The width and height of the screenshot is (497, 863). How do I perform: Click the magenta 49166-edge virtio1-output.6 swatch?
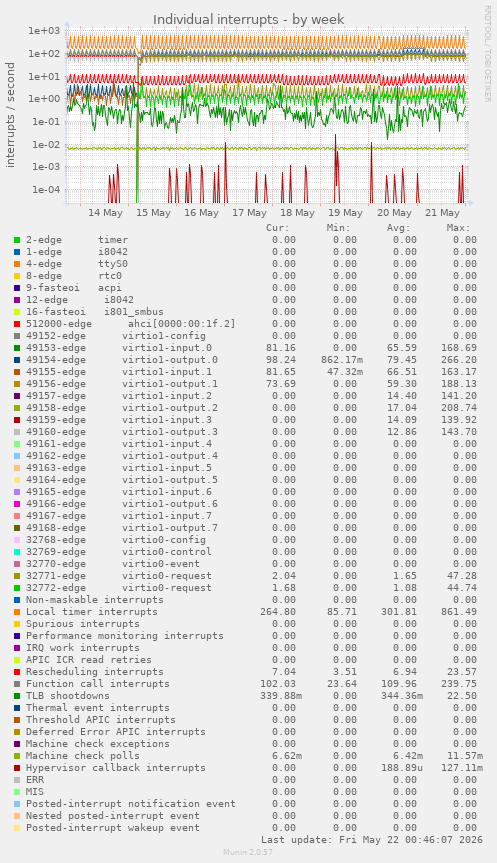[x=17, y=504]
